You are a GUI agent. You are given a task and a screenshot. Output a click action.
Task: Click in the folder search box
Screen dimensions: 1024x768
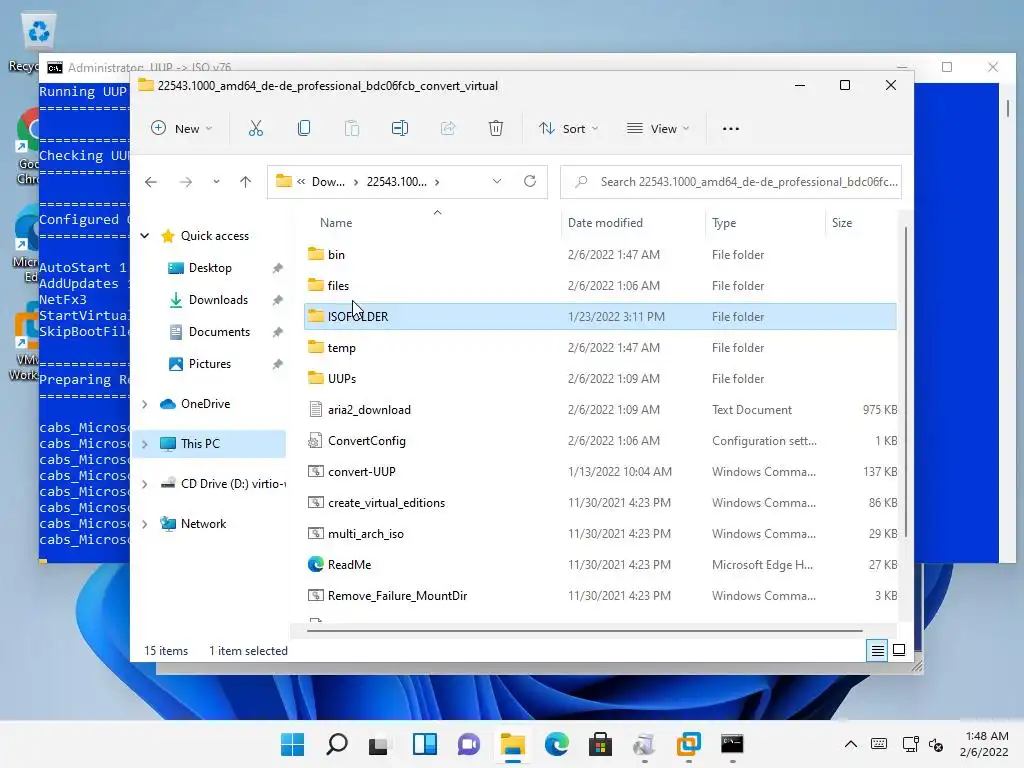[731, 182]
